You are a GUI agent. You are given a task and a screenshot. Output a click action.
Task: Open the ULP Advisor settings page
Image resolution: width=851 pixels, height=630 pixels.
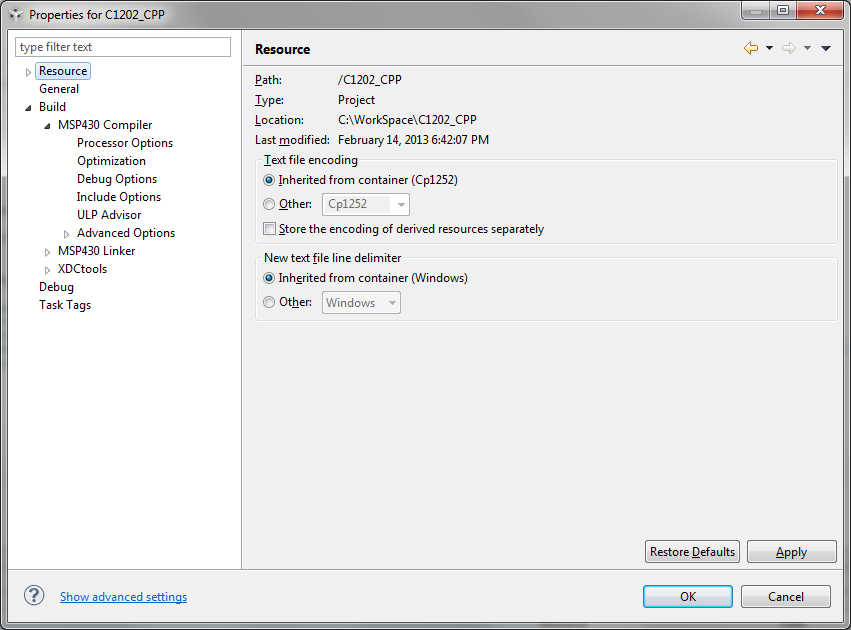pos(109,215)
